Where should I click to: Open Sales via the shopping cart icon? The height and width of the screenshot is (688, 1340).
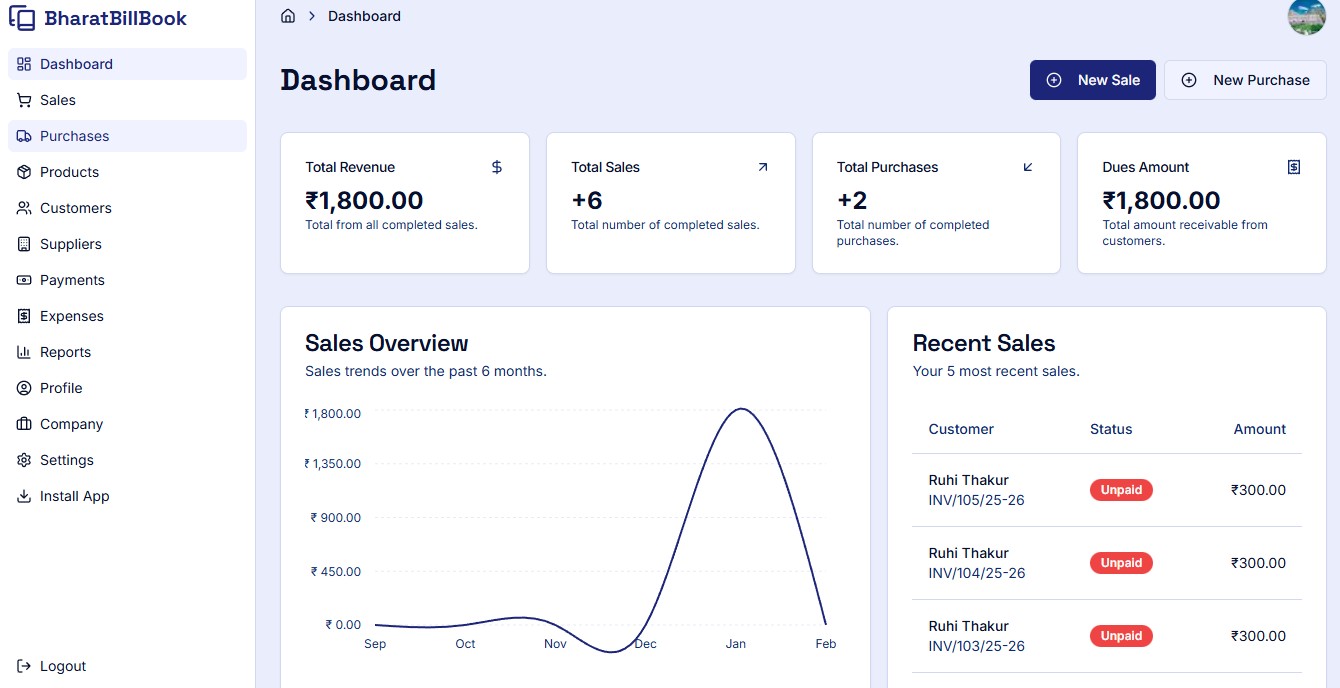pos(23,100)
